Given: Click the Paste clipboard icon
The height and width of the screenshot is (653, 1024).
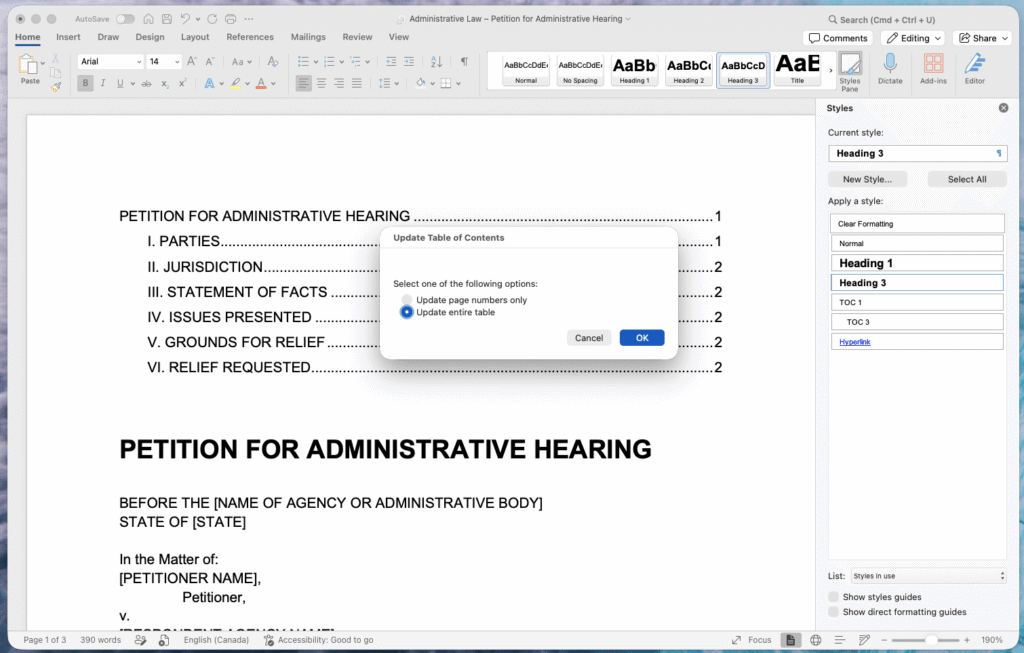Looking at the screenshot, I should (29, 65).
